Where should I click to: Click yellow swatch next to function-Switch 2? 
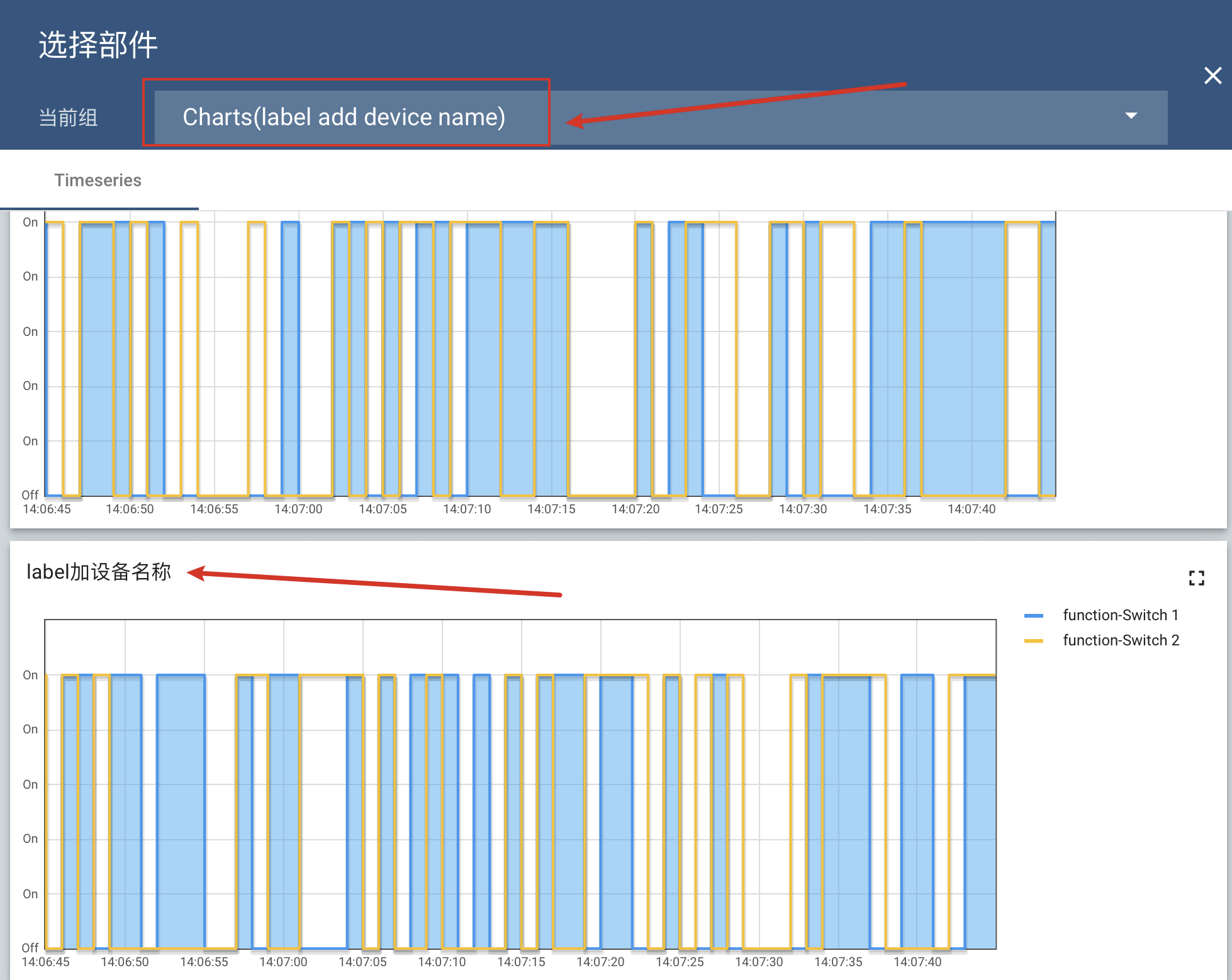coord(1033,641)
